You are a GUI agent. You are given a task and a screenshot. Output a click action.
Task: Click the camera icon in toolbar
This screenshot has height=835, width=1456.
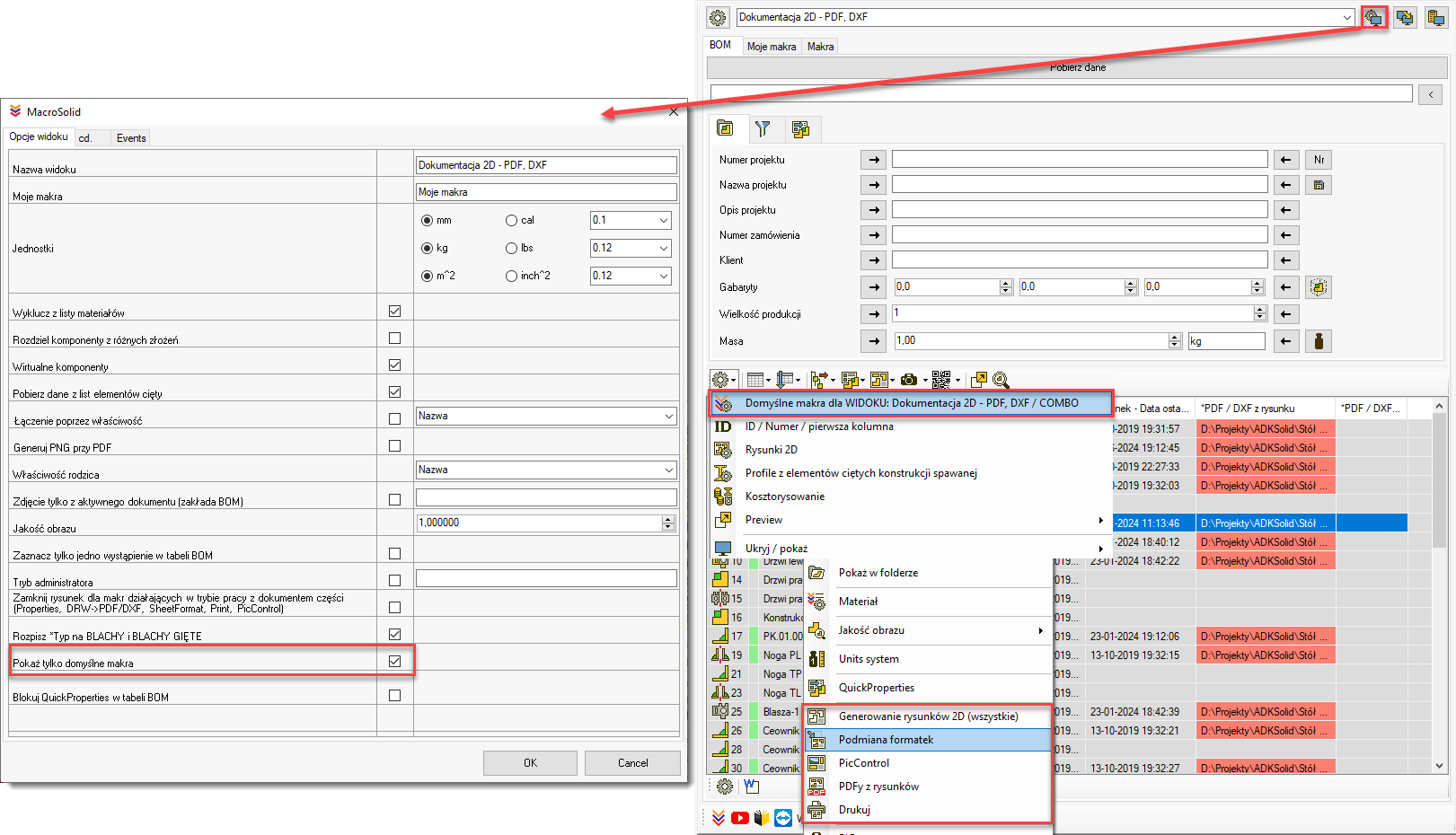pos(909,380)
